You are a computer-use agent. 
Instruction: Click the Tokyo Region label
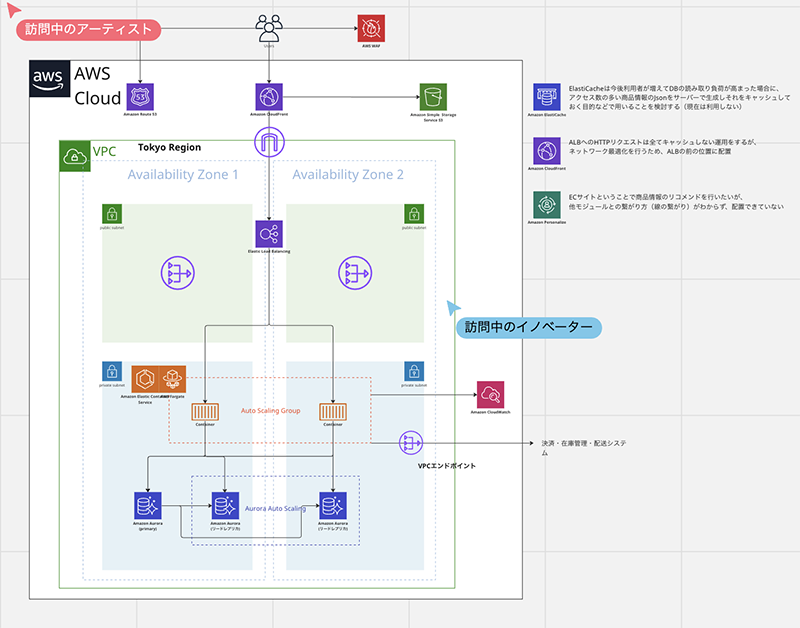click(x=169, y=147)
